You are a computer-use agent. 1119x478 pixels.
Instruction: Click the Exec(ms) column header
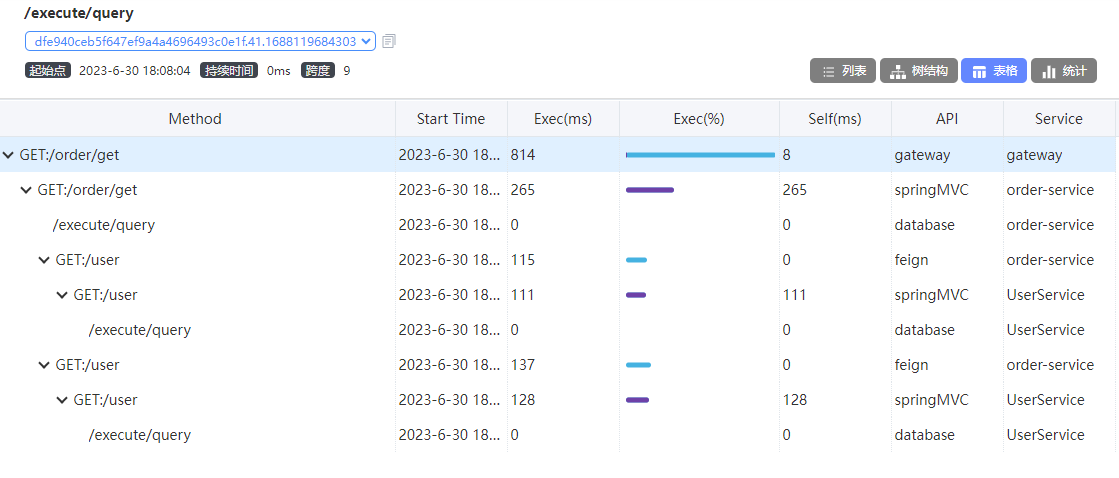[563, 119]
